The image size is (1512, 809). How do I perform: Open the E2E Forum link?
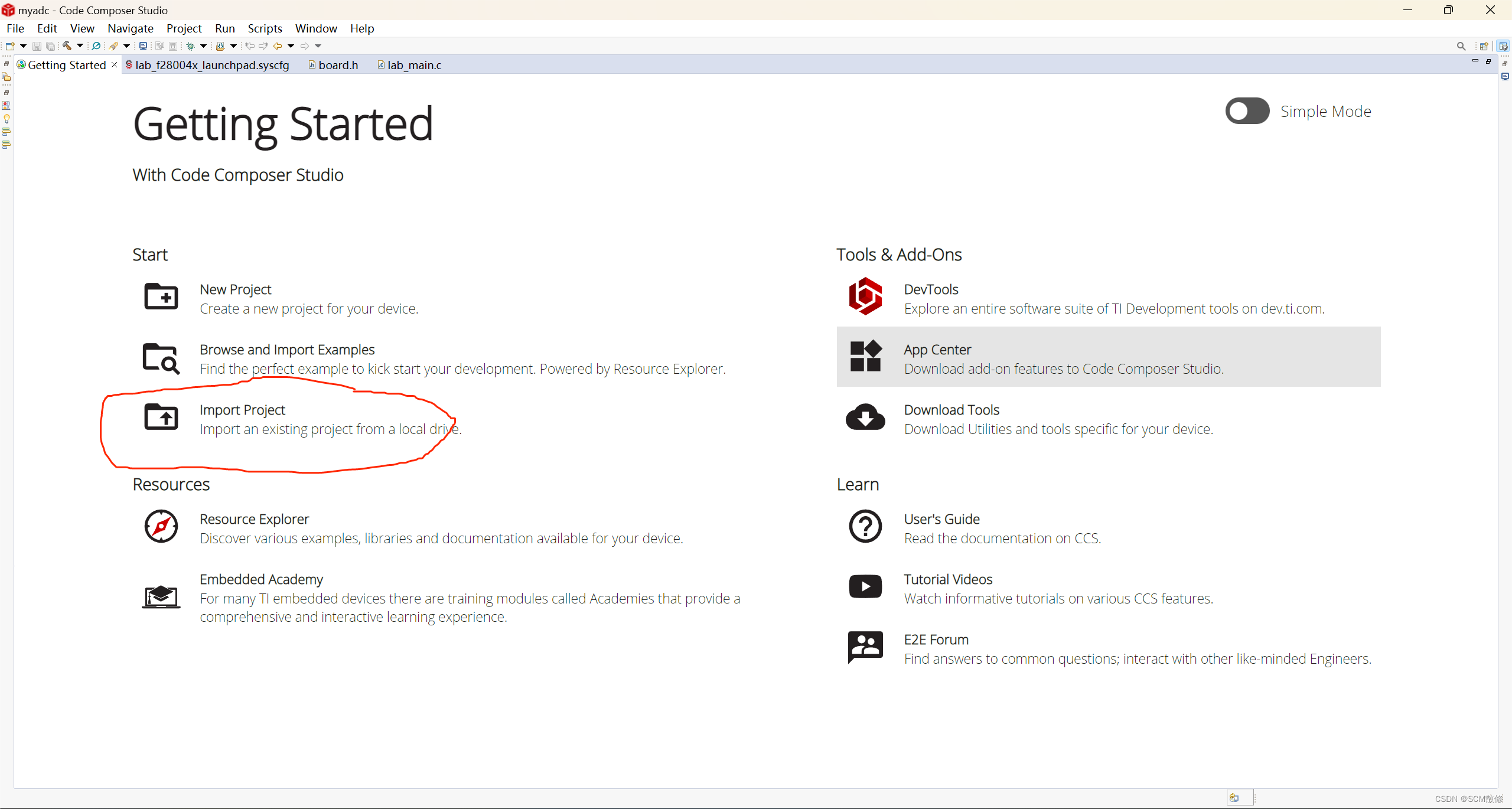[x=936, y=640]
